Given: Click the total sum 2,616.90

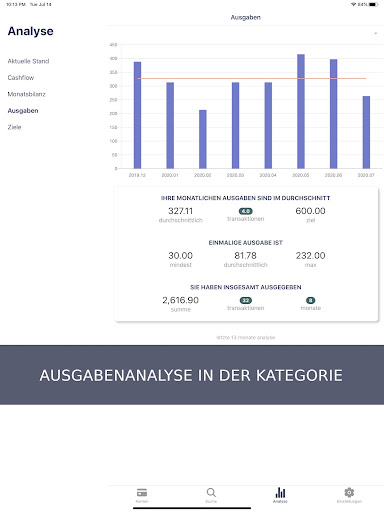Looking at the screenshot, I should click(x=180, y=300).
